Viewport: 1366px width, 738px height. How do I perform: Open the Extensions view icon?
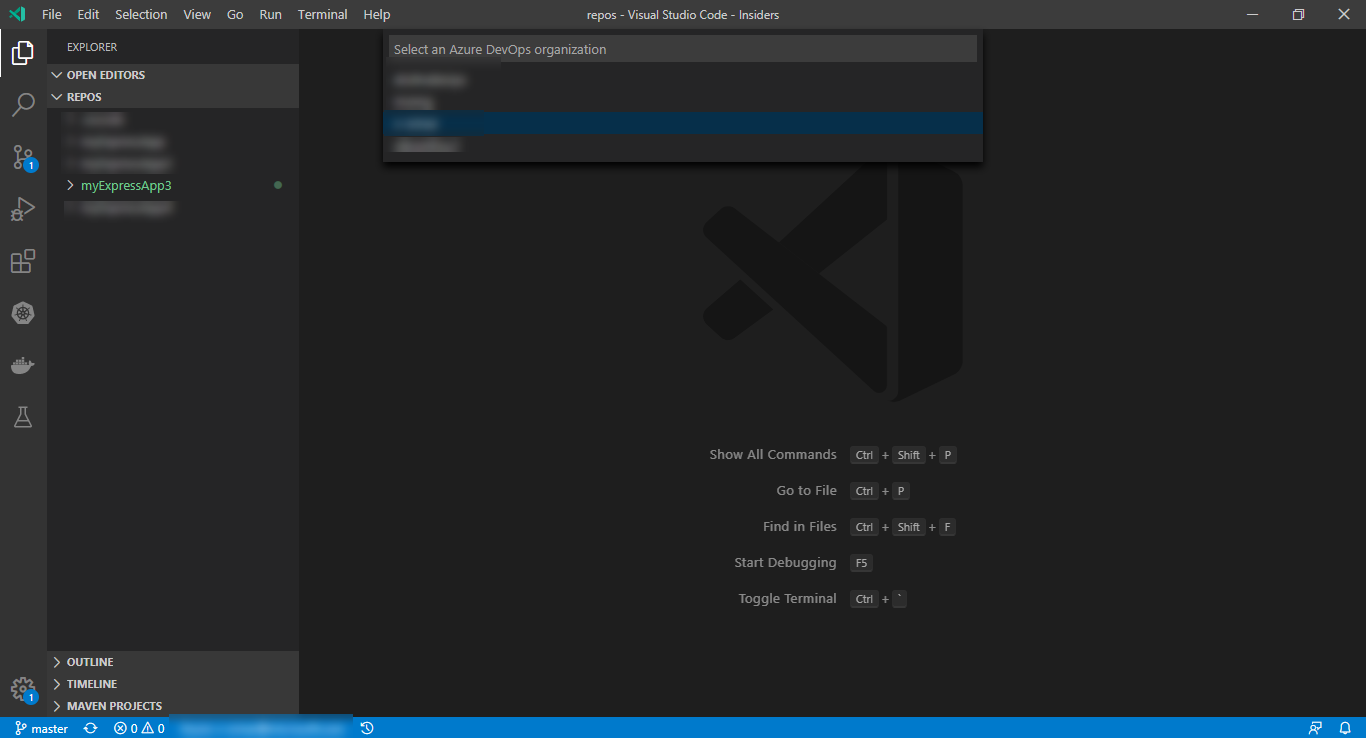23,261
